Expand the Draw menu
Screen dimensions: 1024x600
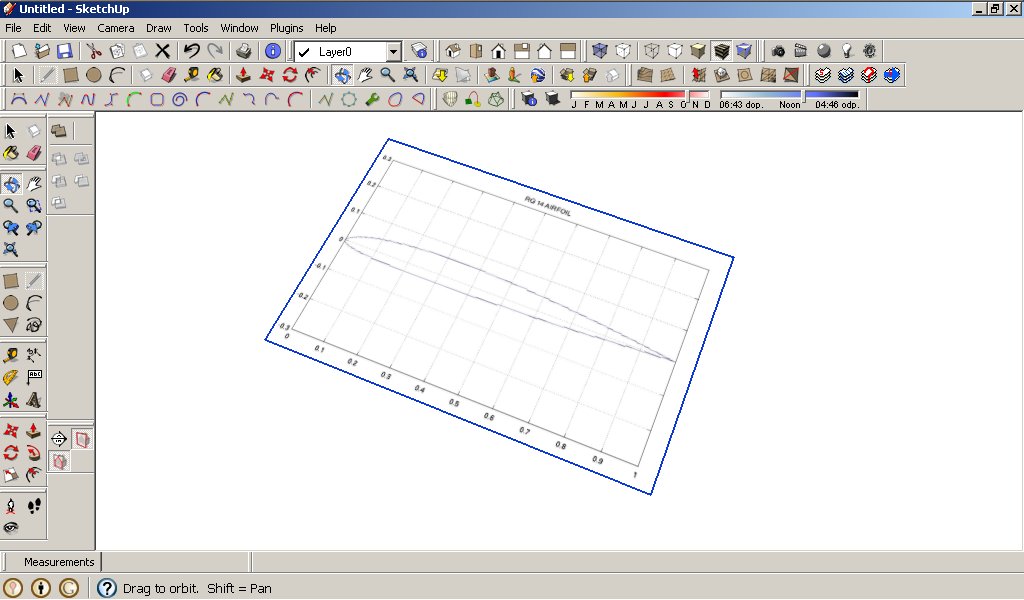(x=159, y=28)
